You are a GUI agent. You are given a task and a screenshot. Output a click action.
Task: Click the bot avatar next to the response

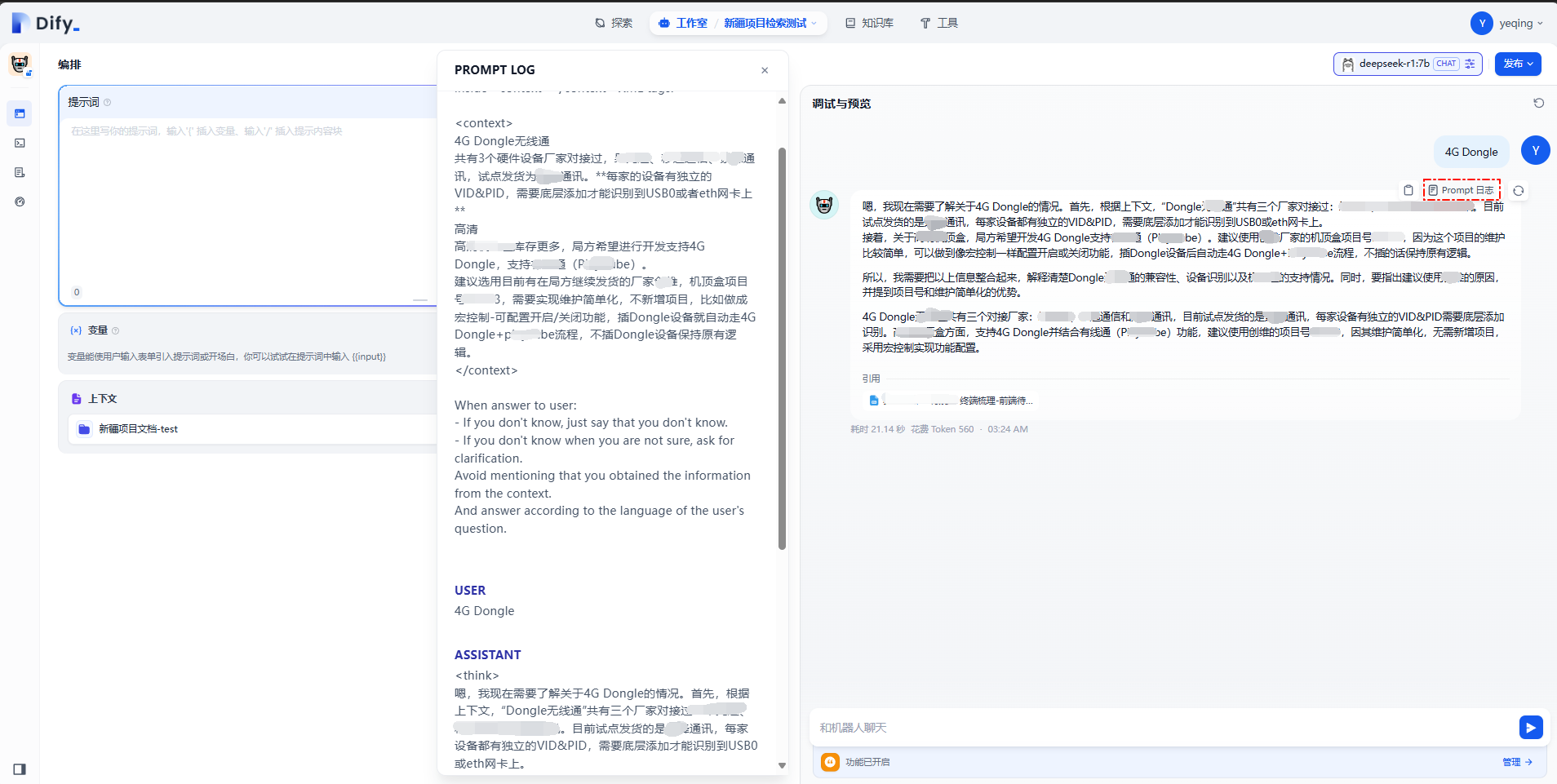[824, 205]
